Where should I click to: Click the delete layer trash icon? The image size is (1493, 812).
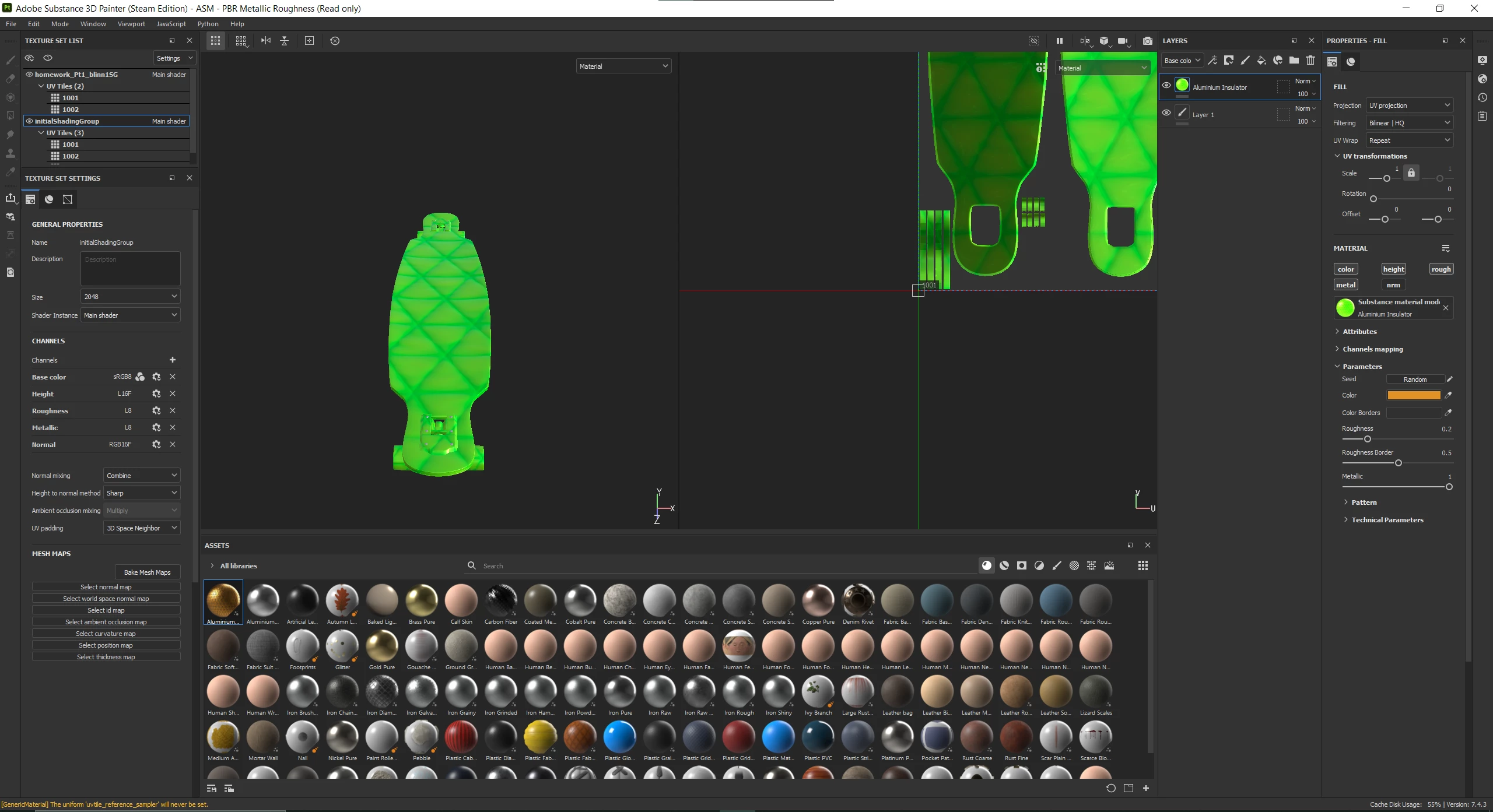pos(1310,61)
